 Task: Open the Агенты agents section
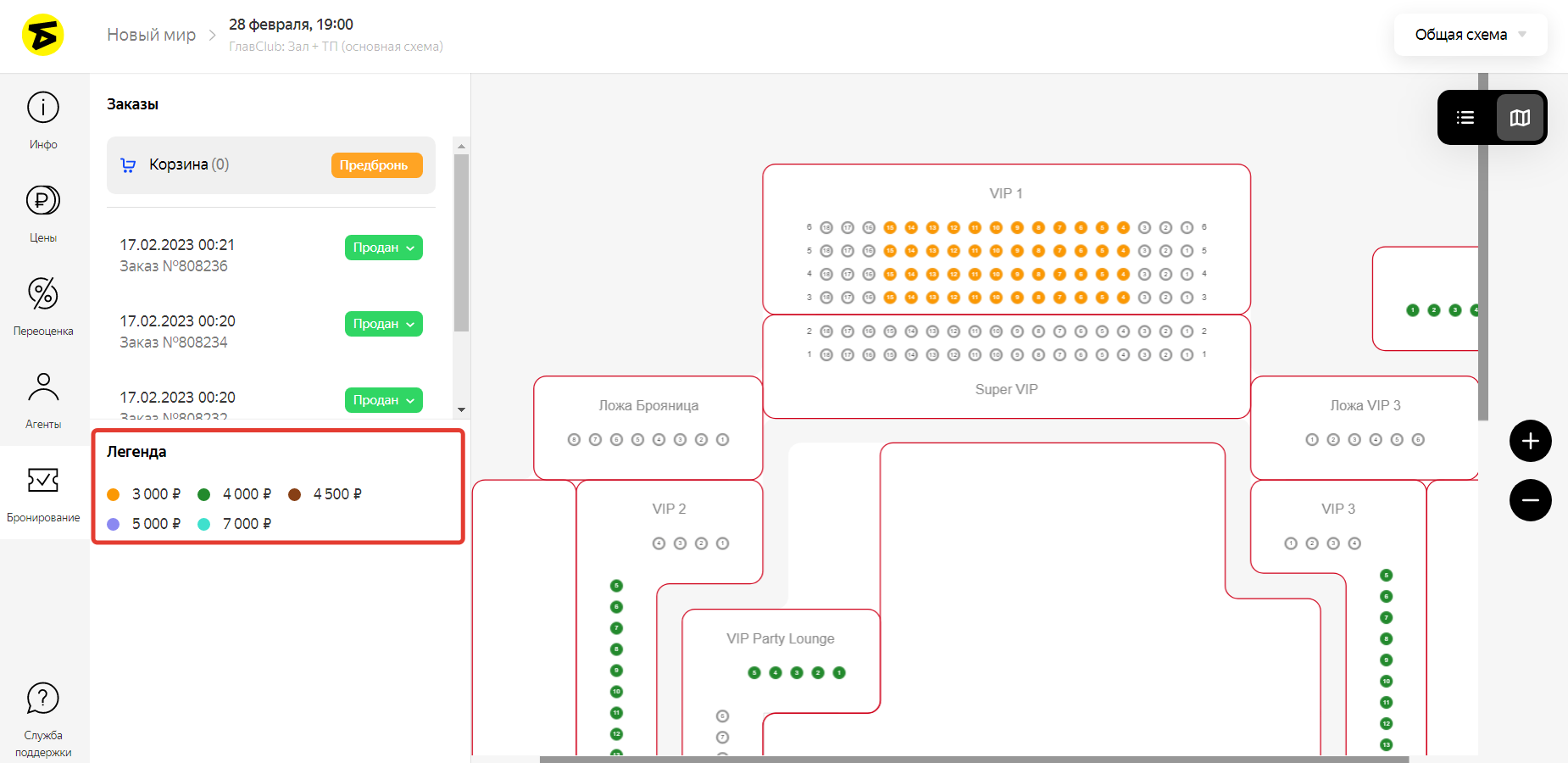click(x=43, y=400)
